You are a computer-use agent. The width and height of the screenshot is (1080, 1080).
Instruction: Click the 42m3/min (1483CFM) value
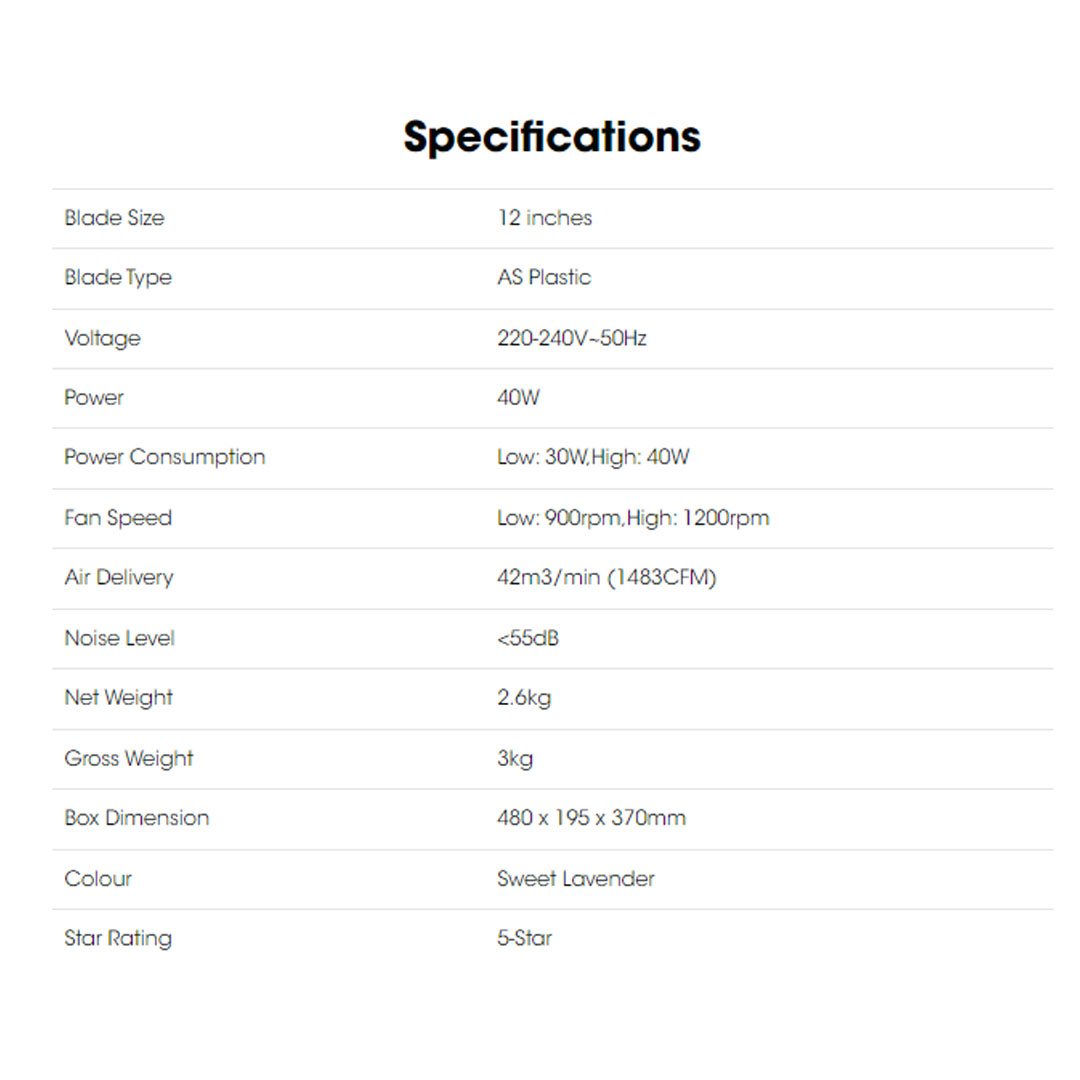607,578
